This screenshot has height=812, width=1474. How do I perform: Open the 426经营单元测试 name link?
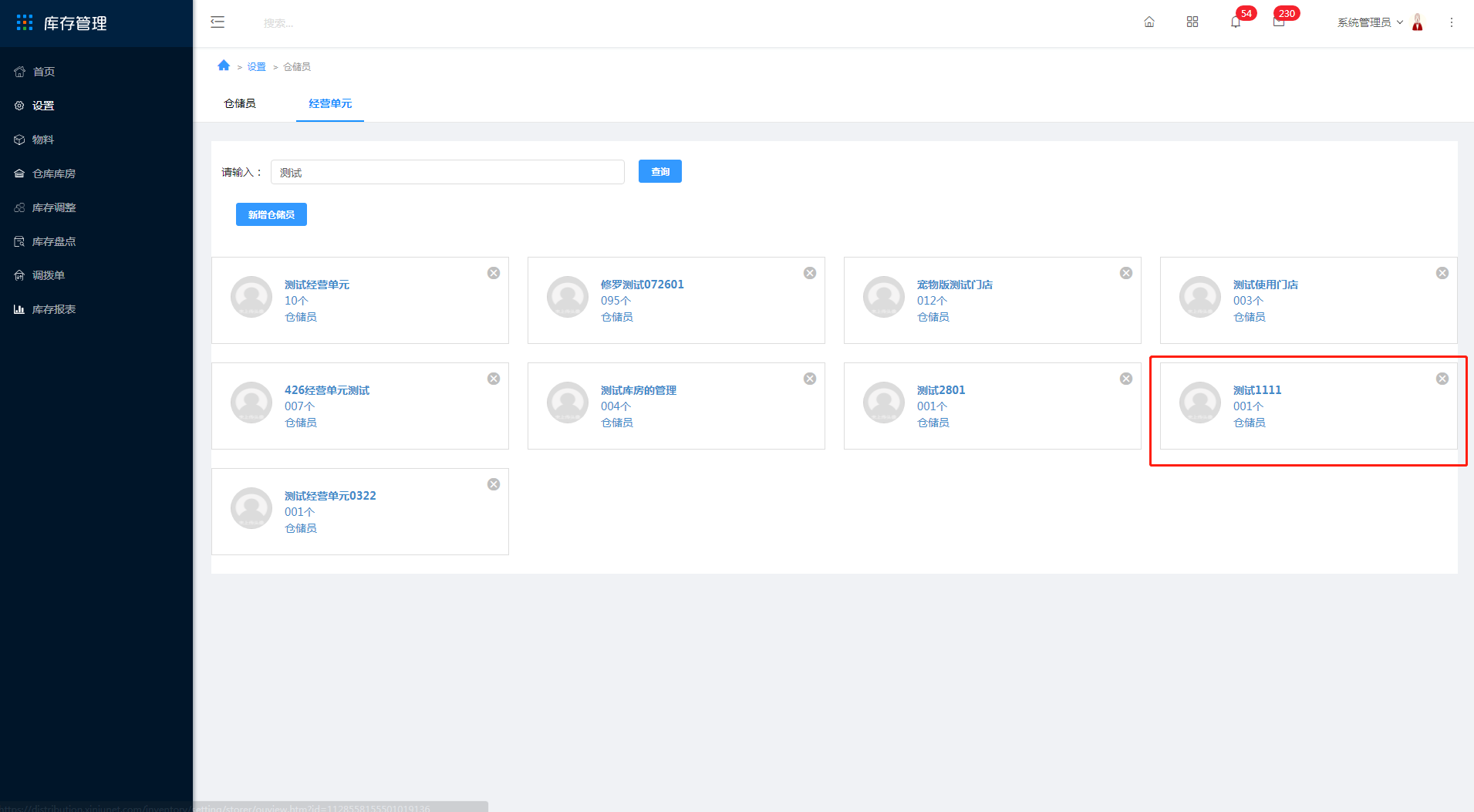[327, 390]
